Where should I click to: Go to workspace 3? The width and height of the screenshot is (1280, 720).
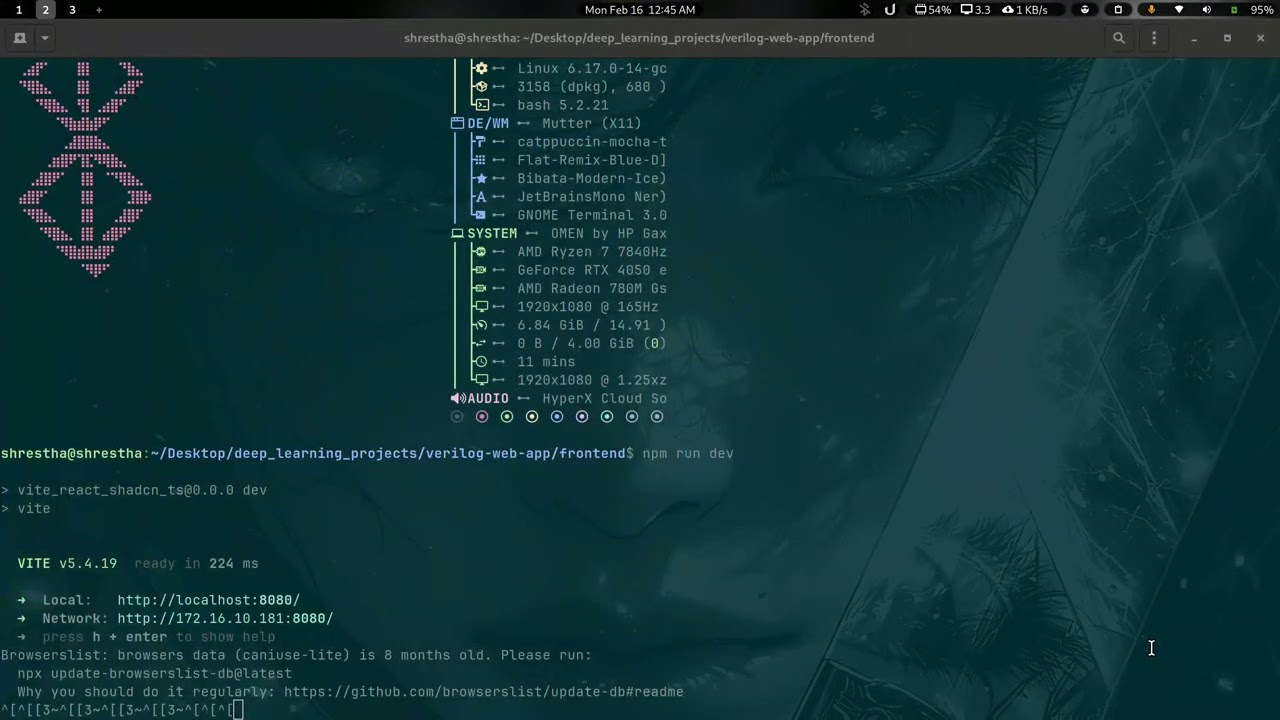pyautogui.click(x=72, y=10)
